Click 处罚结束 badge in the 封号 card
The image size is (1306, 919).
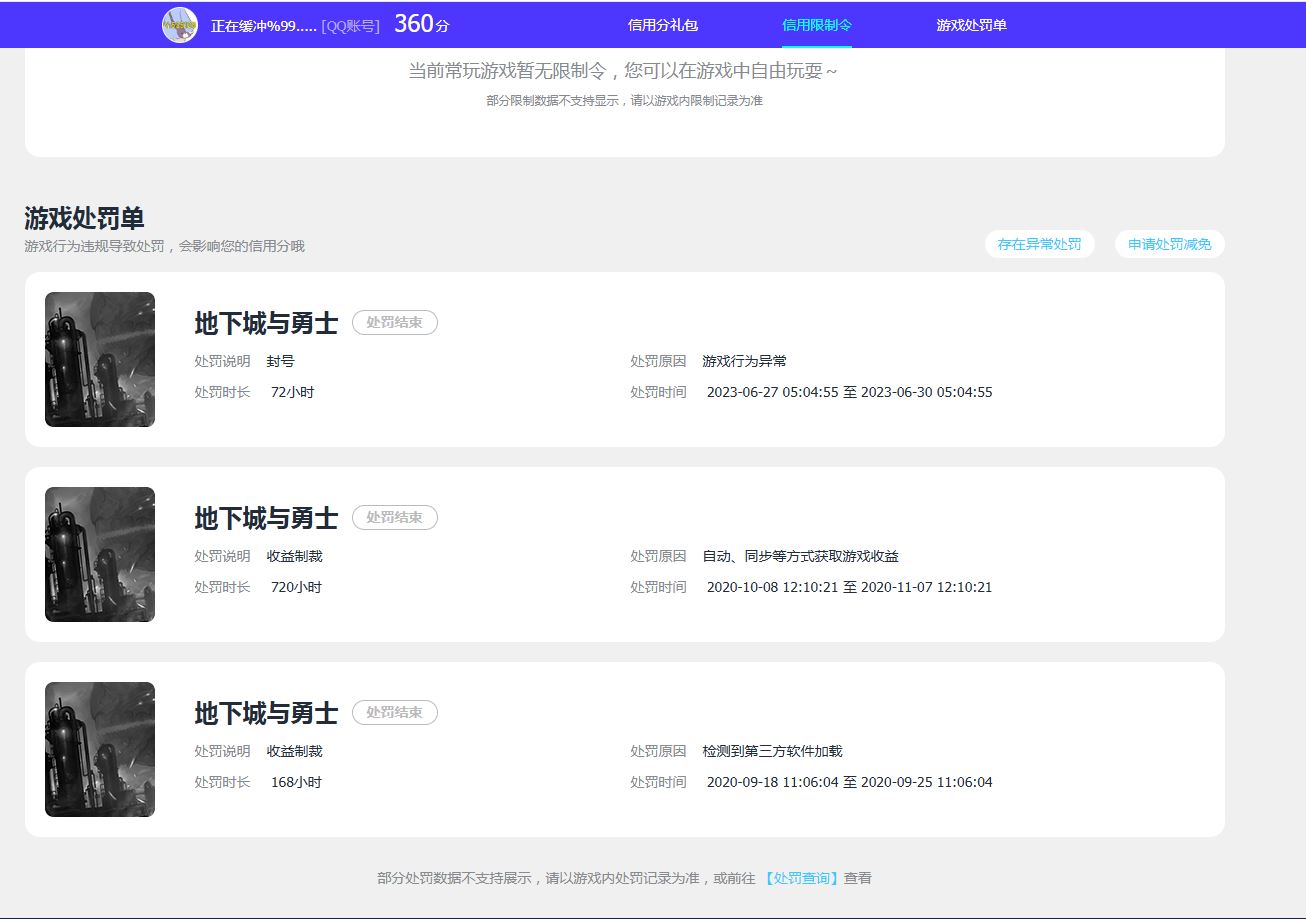click(x=395, y=323)
